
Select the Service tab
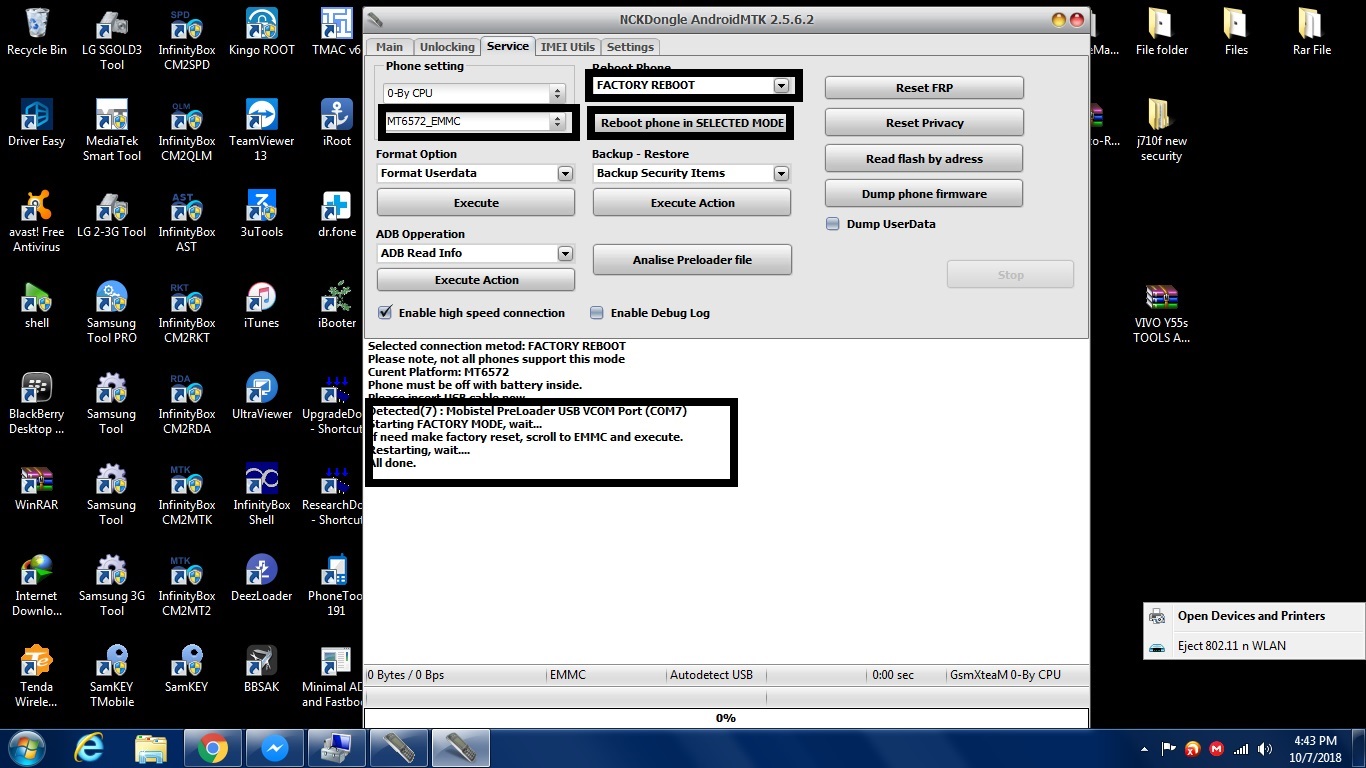(x=508, y=46)
